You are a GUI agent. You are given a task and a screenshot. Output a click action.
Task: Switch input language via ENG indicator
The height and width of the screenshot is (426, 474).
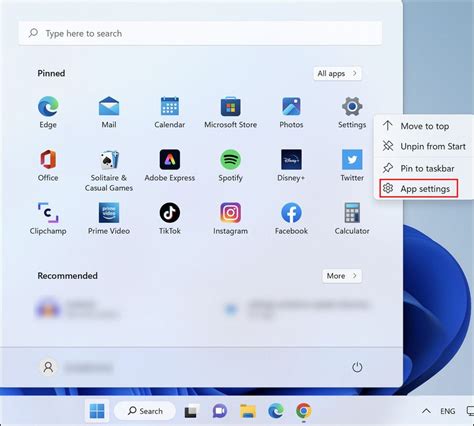click(448, 411)
